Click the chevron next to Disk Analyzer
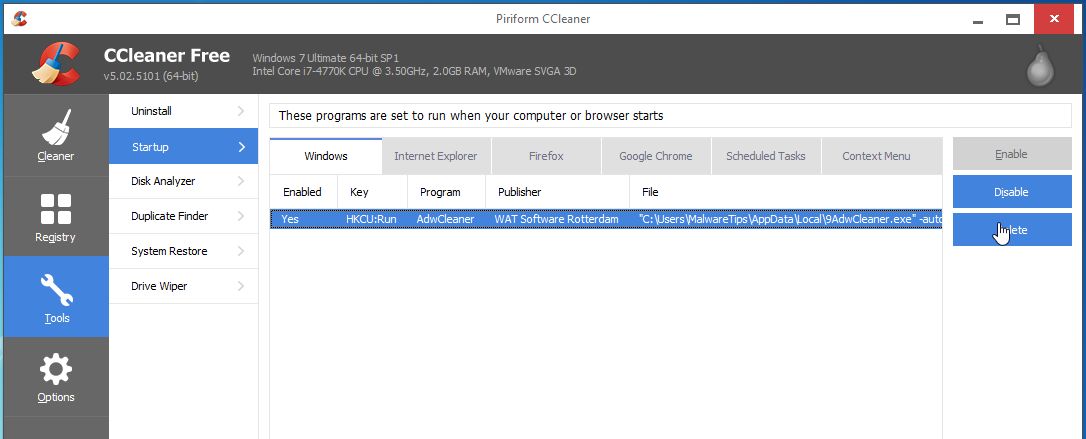This screenshot has height=439, width=1086. [x=241, y=181]
